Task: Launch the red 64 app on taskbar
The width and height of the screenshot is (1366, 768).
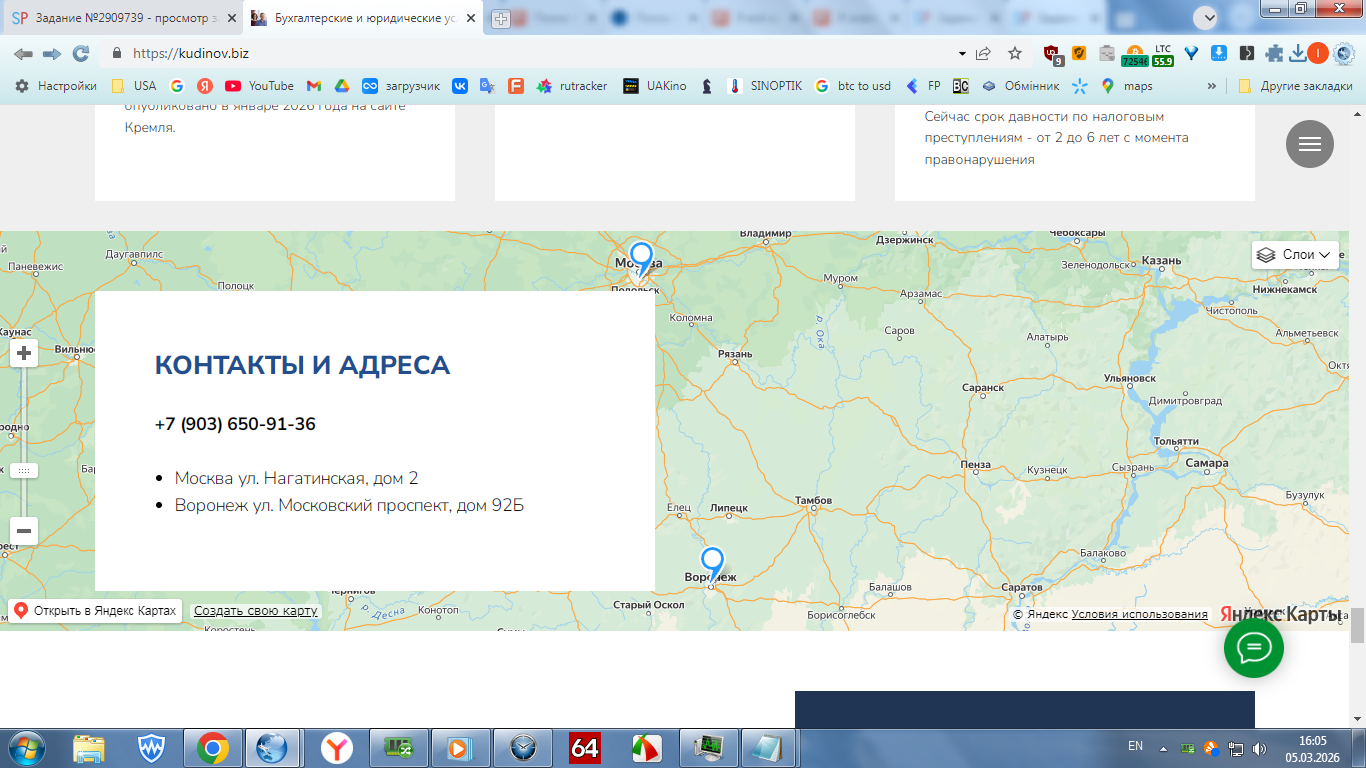Action: point(585,748)
